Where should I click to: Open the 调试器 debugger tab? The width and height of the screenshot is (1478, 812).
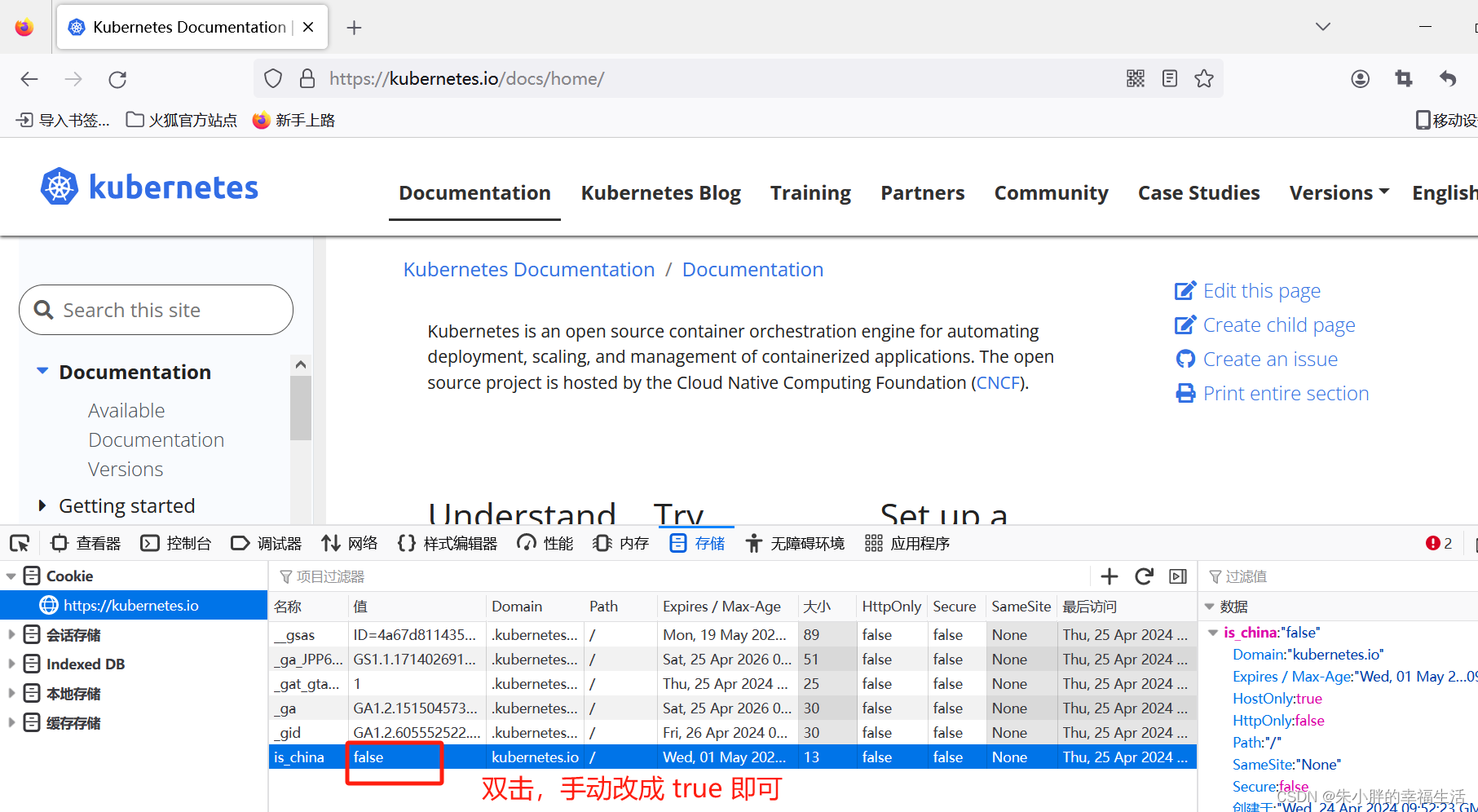(x=267, y=543)
